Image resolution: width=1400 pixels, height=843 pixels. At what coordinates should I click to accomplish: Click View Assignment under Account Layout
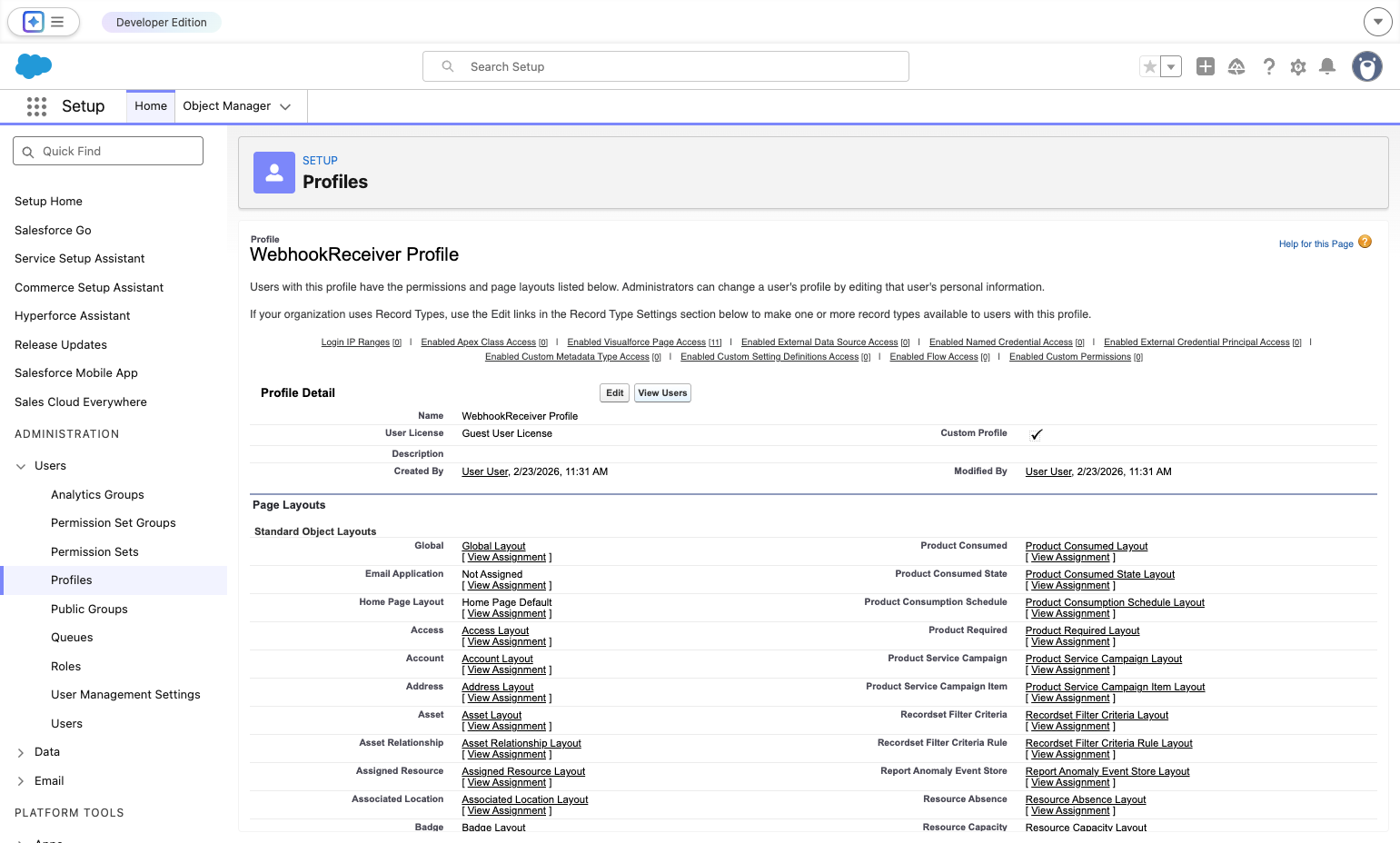507,670
